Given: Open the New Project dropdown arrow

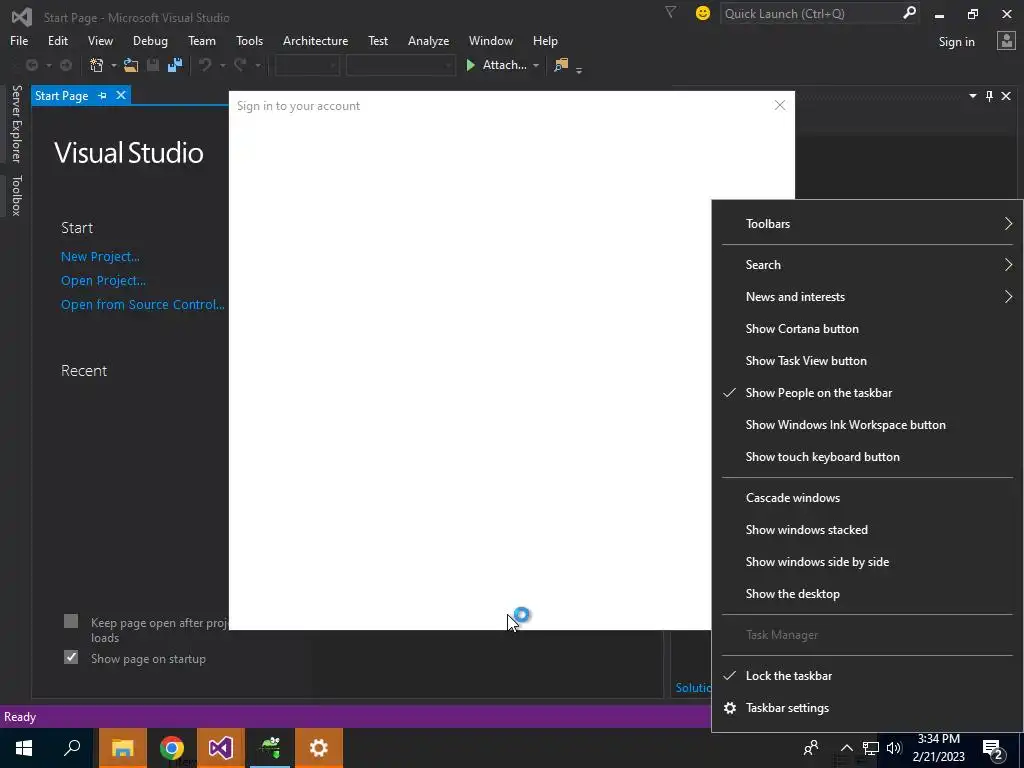Looking at the screenshot, I should click(x=113, y=65).
